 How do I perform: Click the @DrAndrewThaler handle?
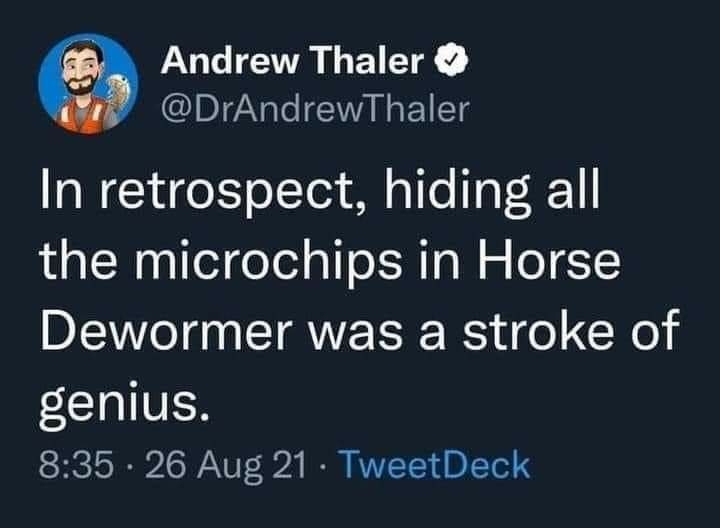click(312, 109)
